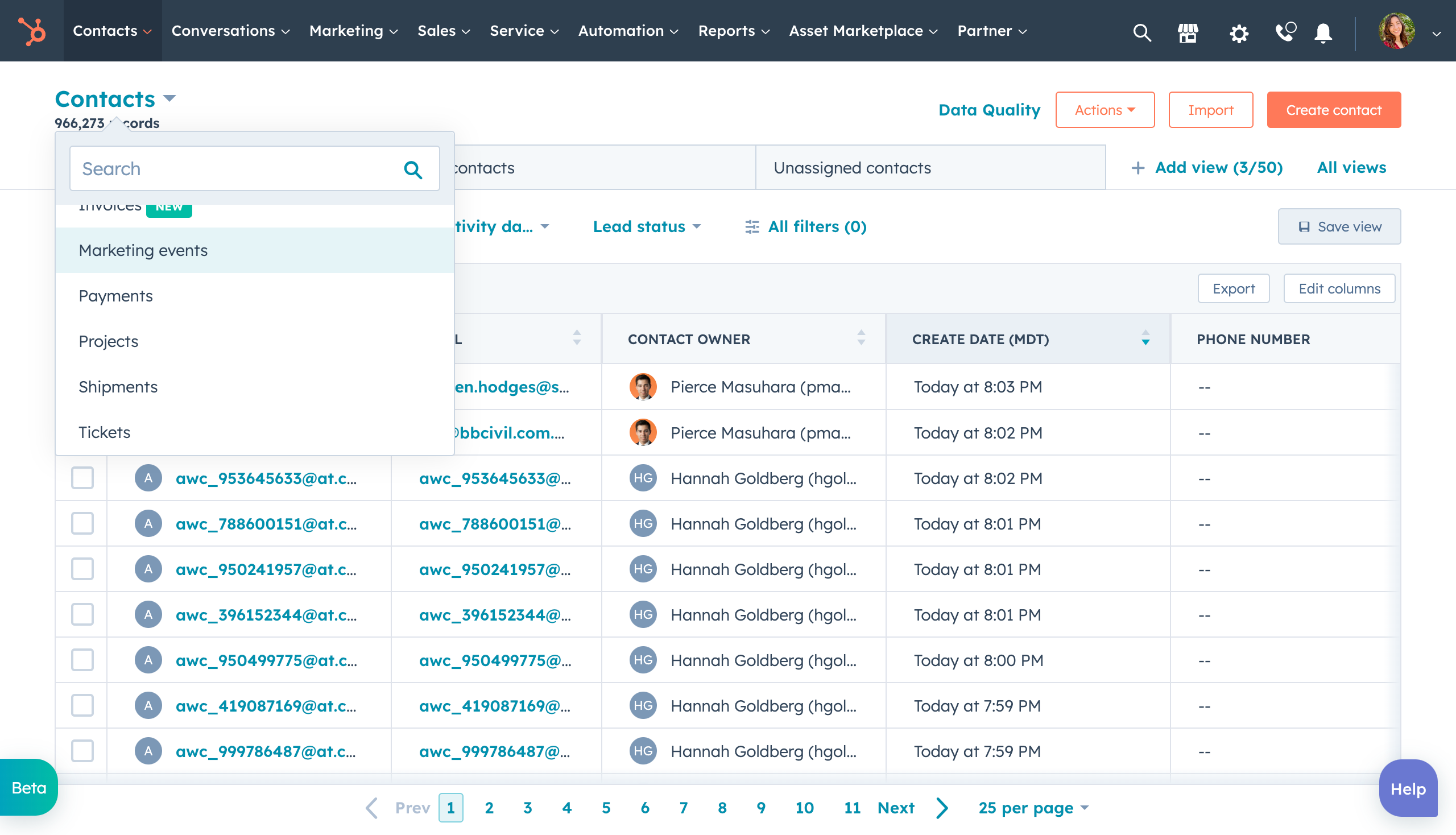Open the Asset Marketplace navigation menu
This screenshot has height=835, width=1456.
pyautogui.click(x=863, y=31)
